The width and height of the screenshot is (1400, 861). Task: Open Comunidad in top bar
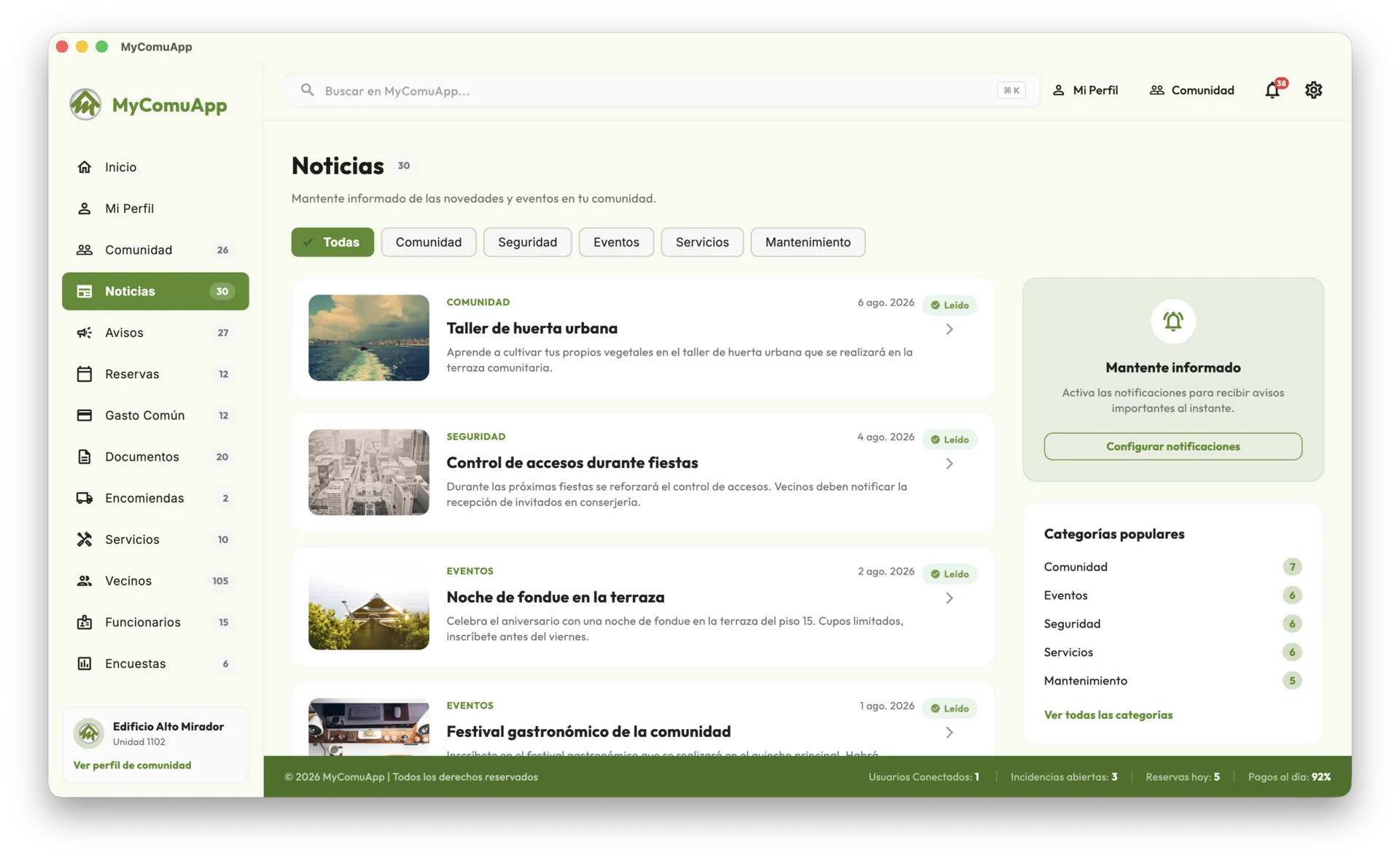(x=1192, y=90)
